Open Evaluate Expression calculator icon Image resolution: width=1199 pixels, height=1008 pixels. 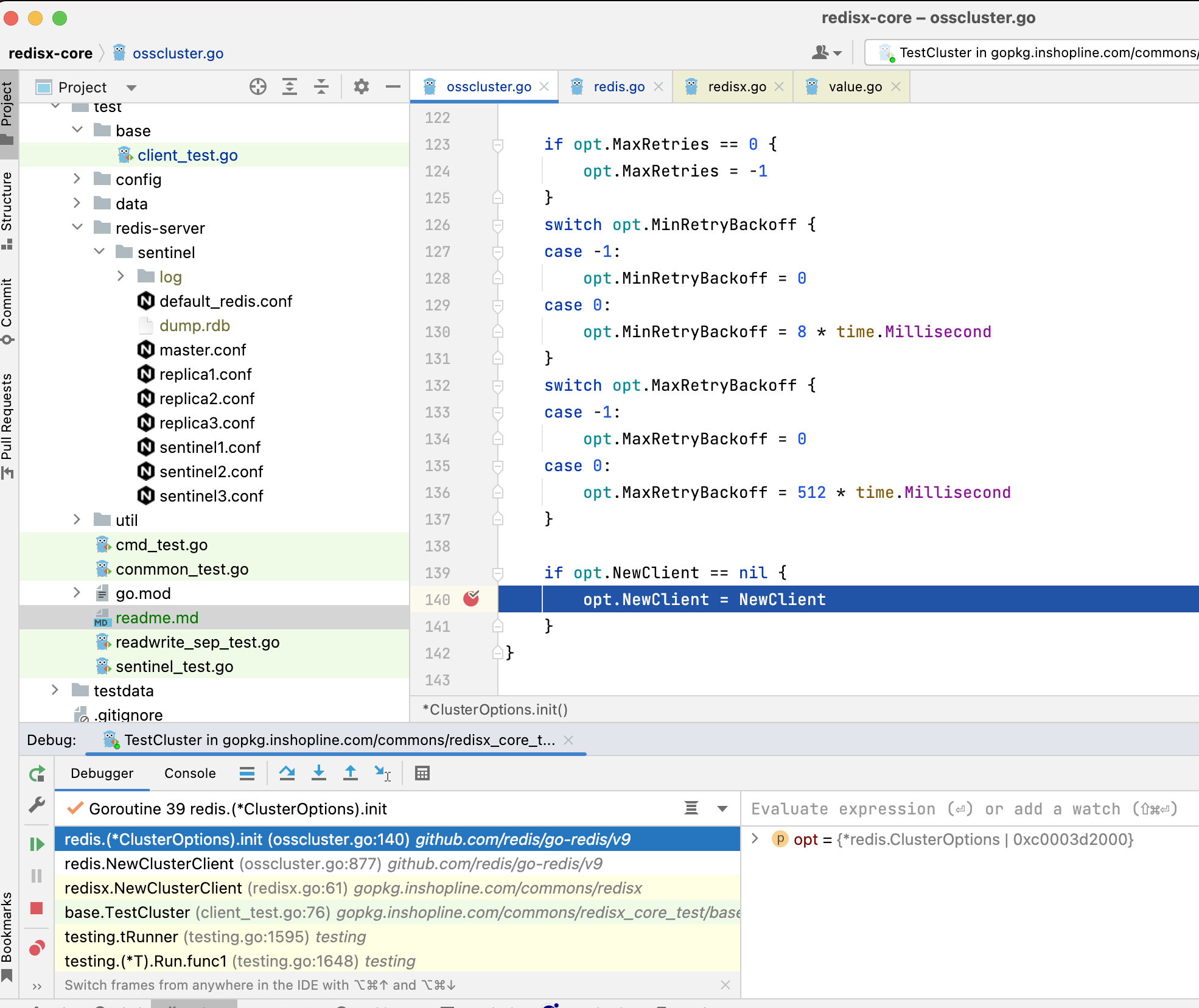tap(422, 774)
